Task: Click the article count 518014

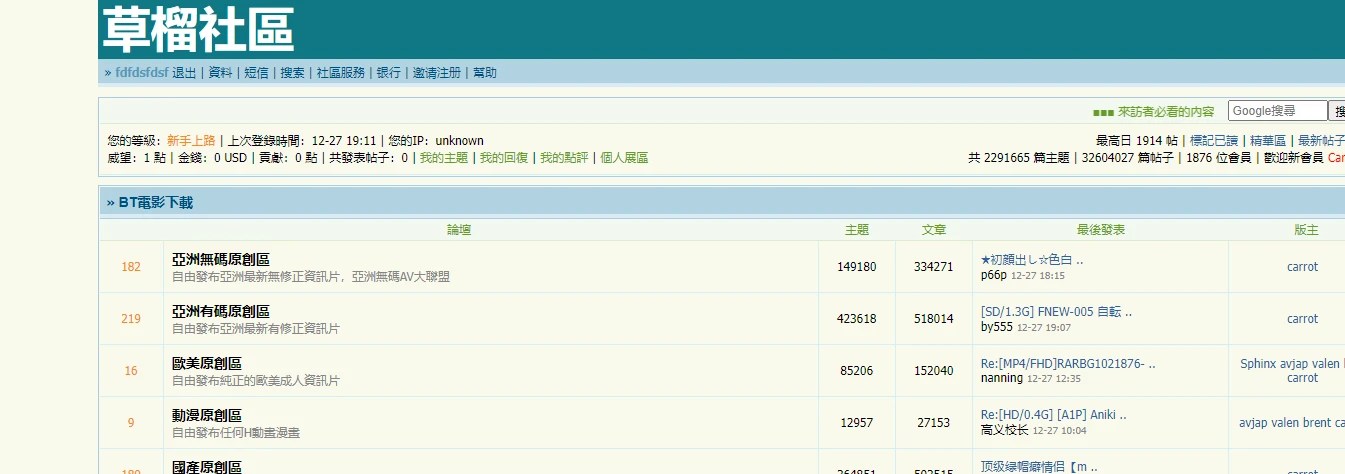Action: pyautogui.click(x=934, y=319)
